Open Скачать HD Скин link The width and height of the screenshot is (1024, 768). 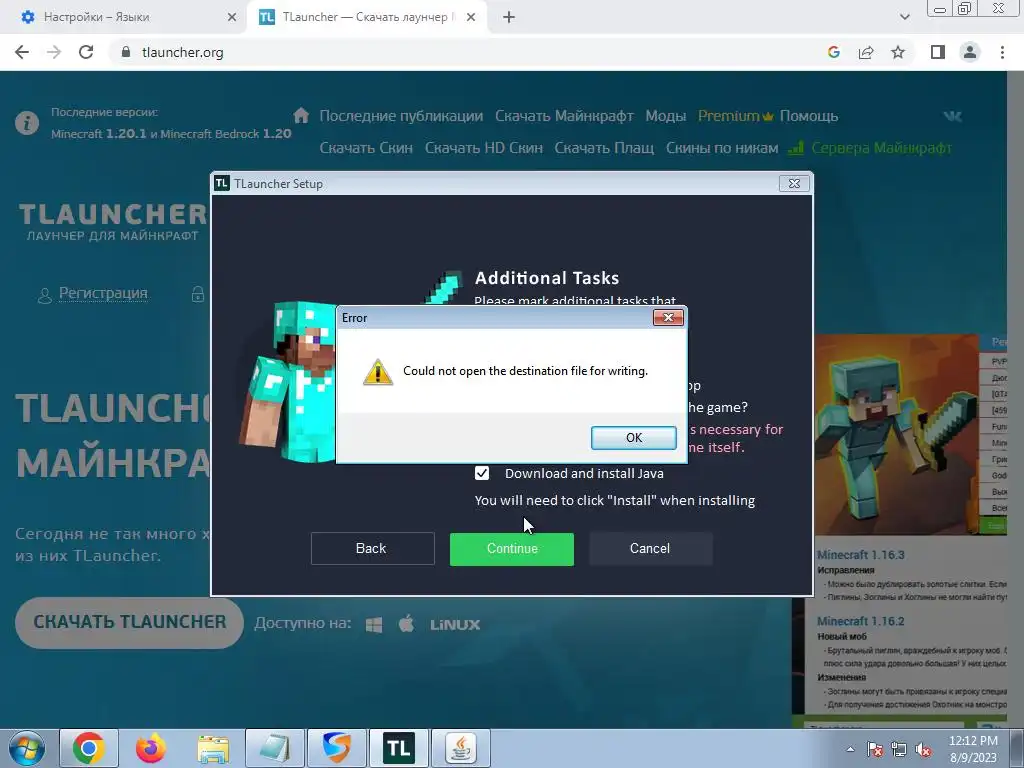(484, 148)
